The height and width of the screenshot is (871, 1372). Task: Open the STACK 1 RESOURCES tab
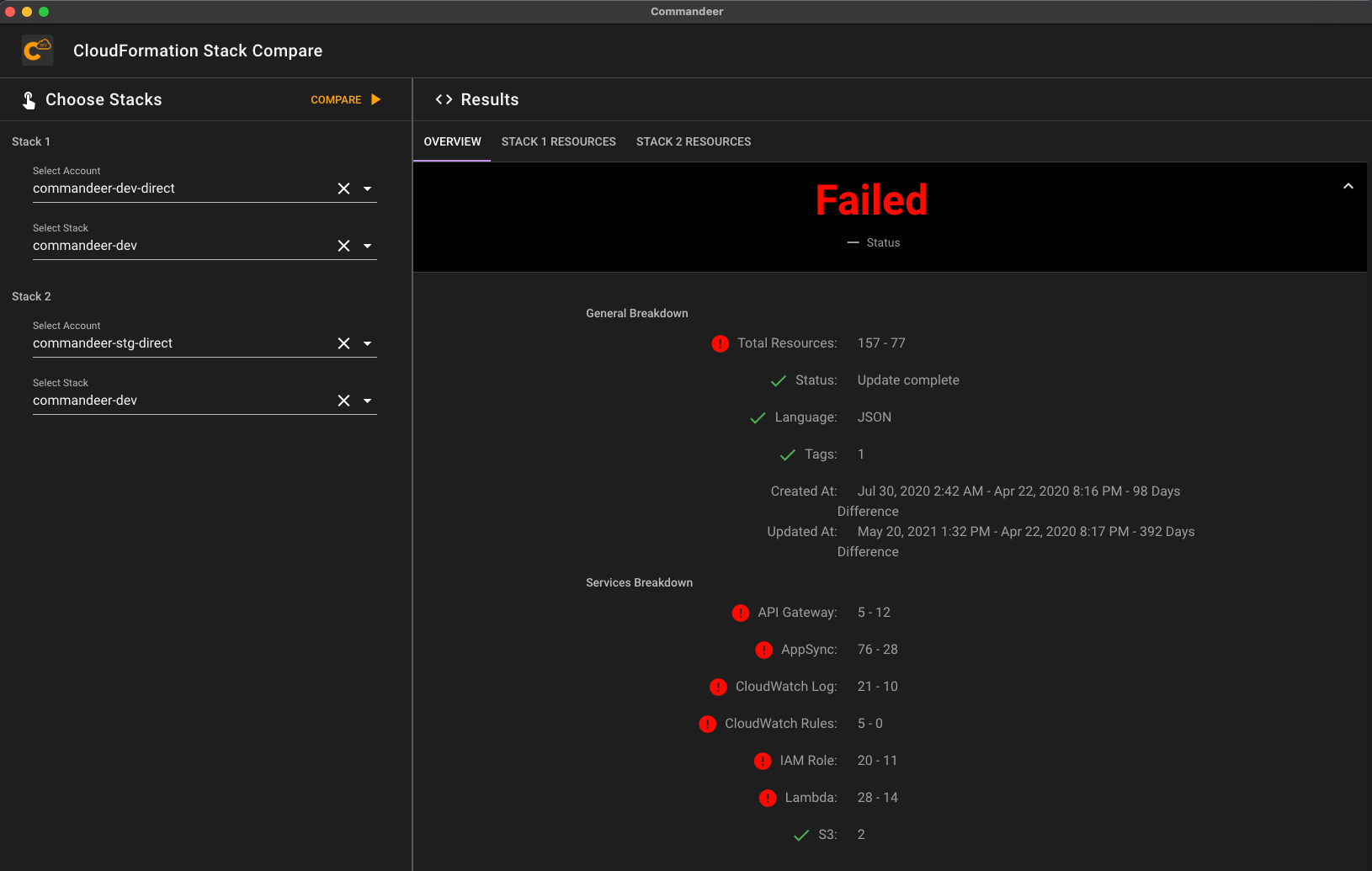click(559, 141)
